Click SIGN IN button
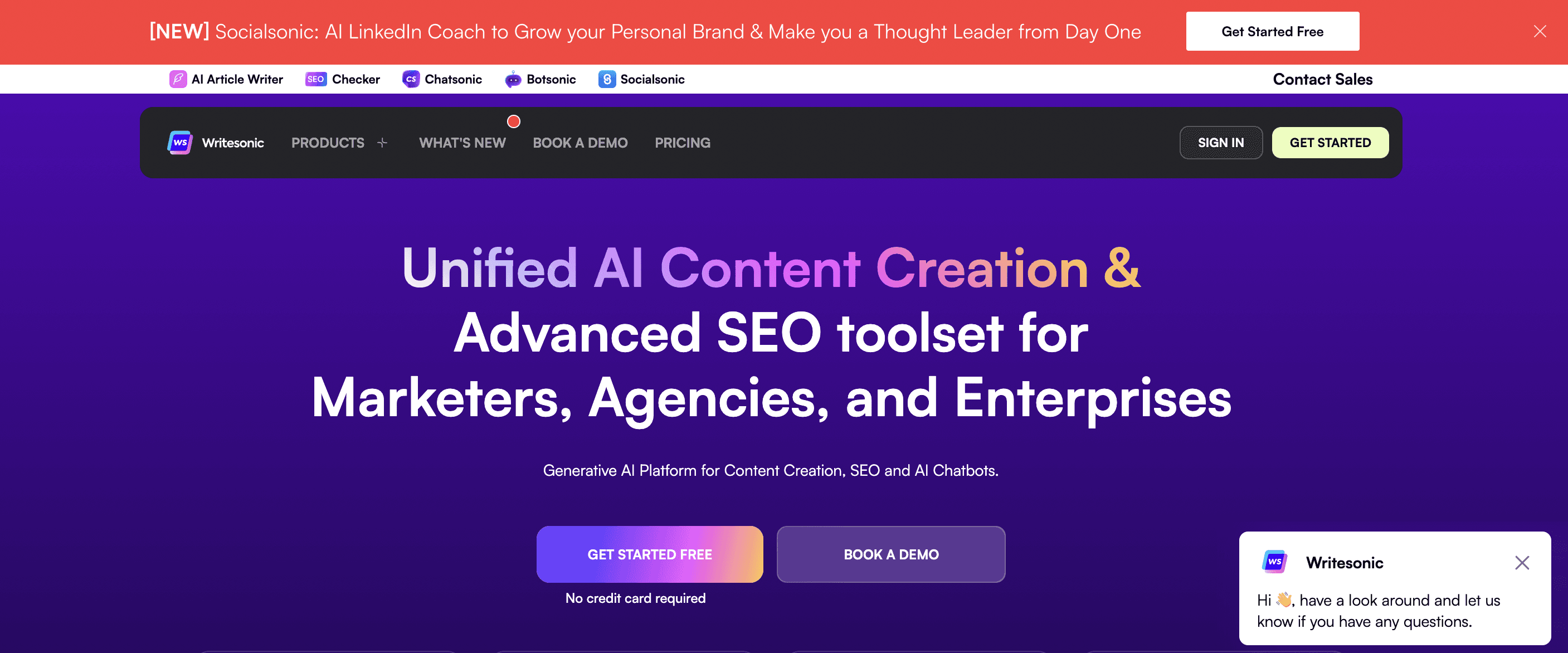 (1221, 142)
